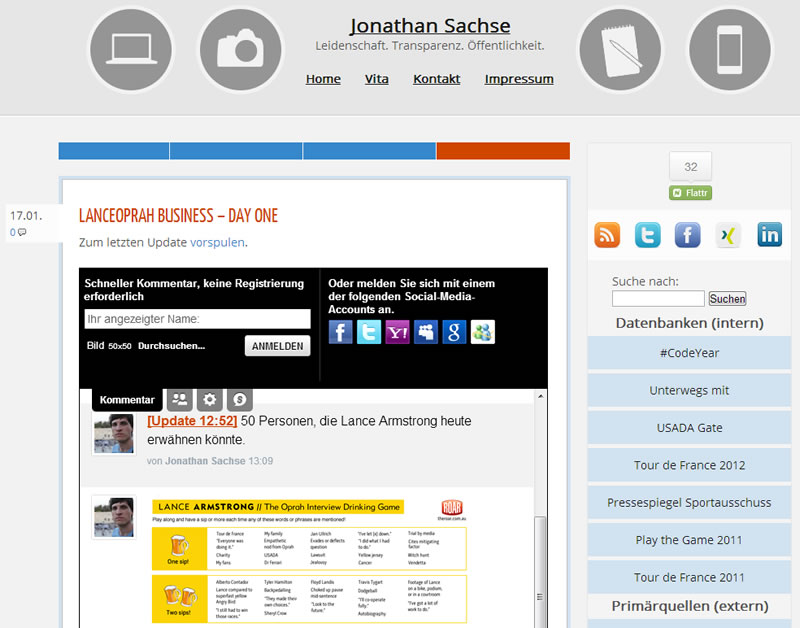800x628 pixels.
Task: Click the comment feed scrollbar thumb
Action: point(540,571)
